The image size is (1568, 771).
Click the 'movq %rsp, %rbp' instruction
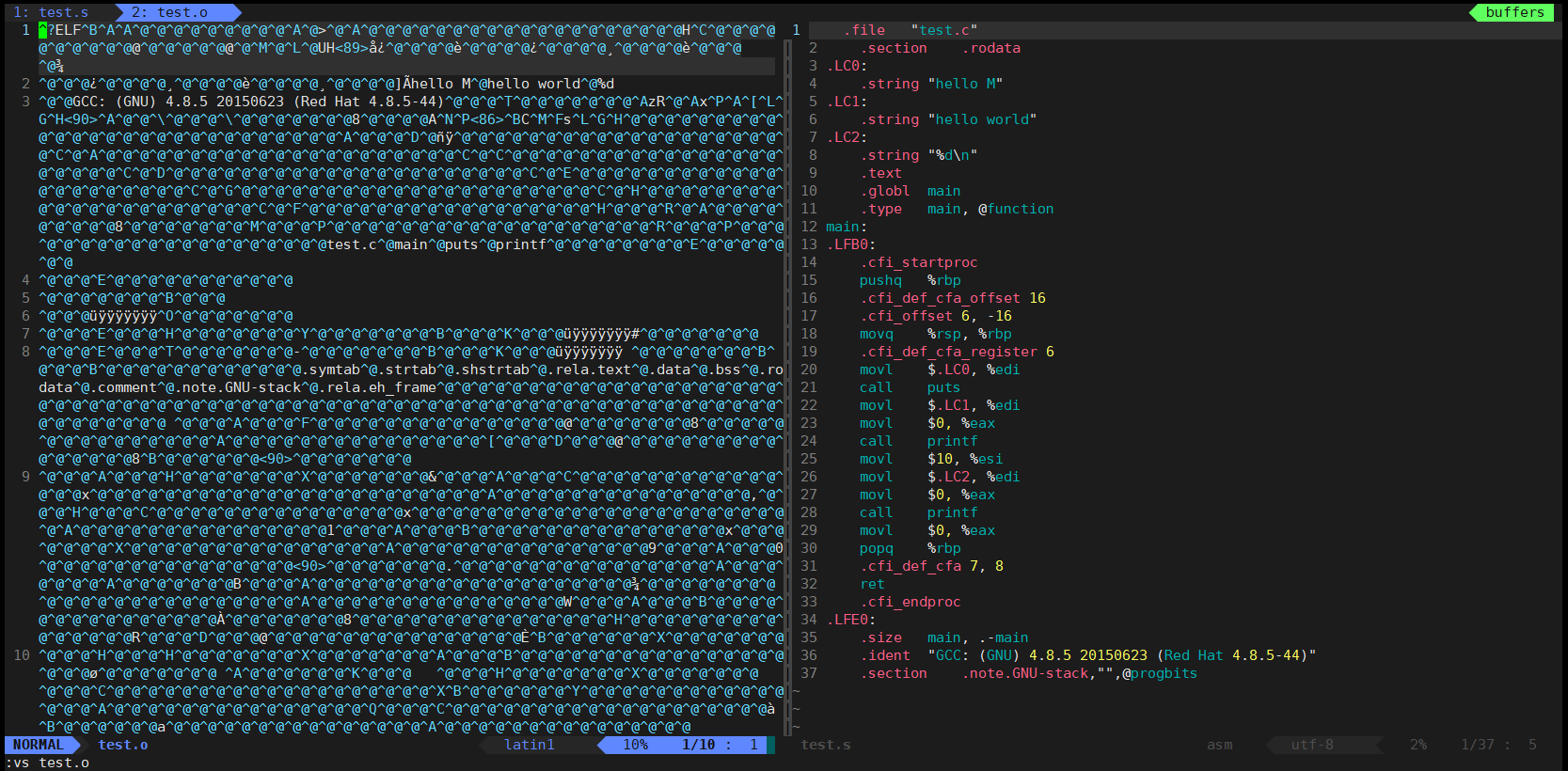click(x=936, y=334)
